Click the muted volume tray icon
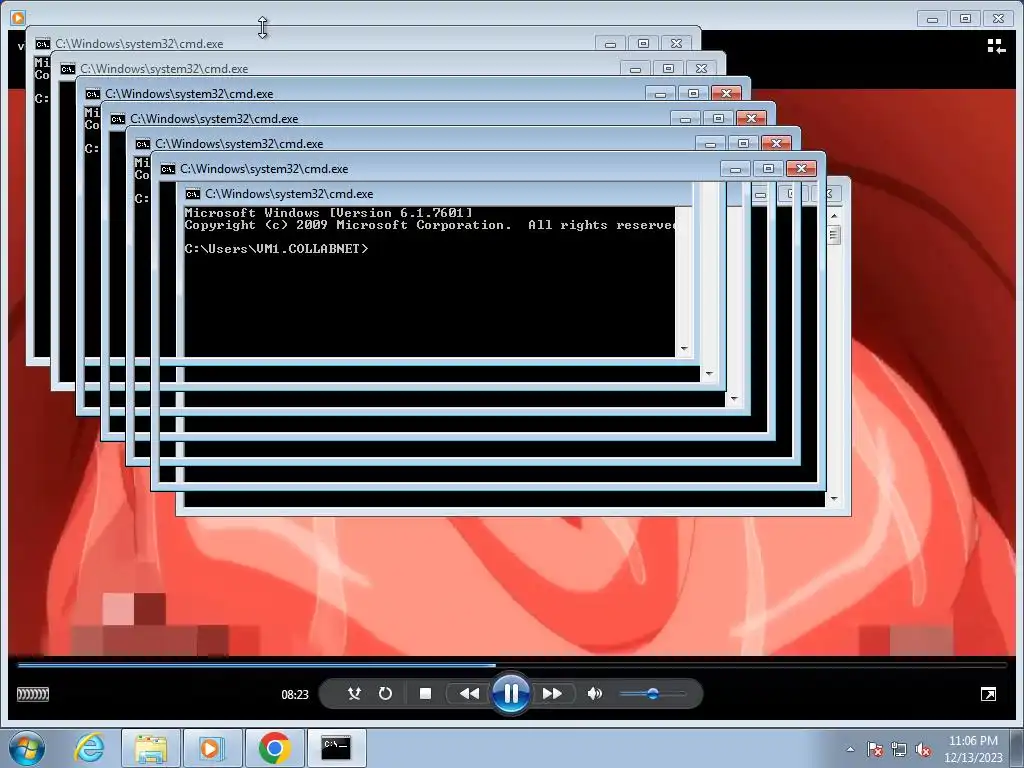The height and width of the screenshot is (768, 1024). pos(923,749)
